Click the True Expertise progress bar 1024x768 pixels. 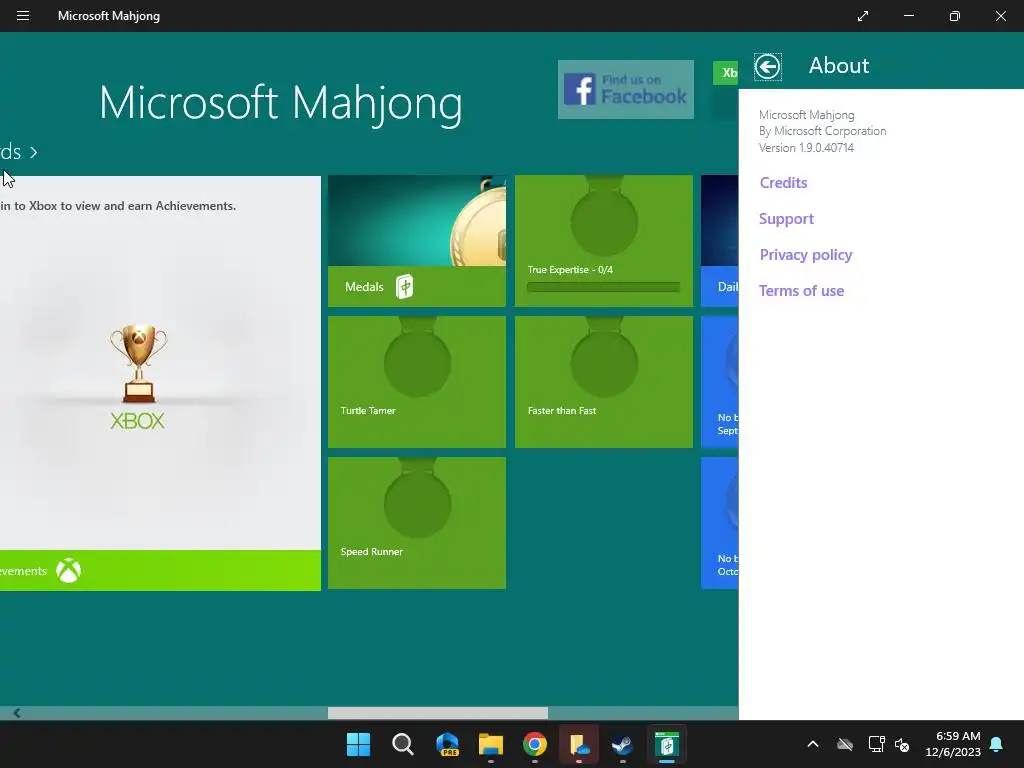pyautogui.click(x=603, y=287)
